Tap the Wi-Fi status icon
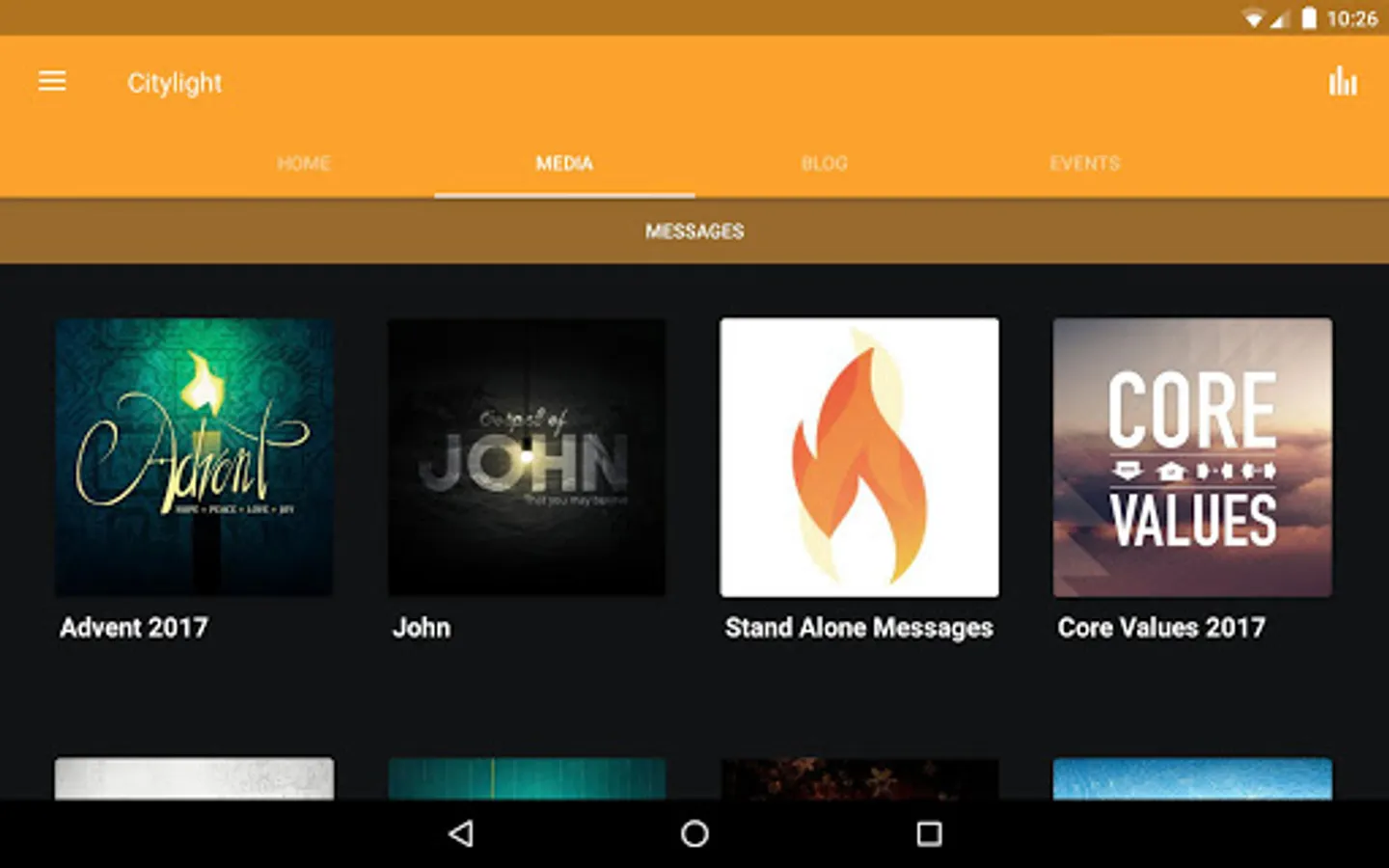The image size is (1389, 868). click(x=1253, y=18)
